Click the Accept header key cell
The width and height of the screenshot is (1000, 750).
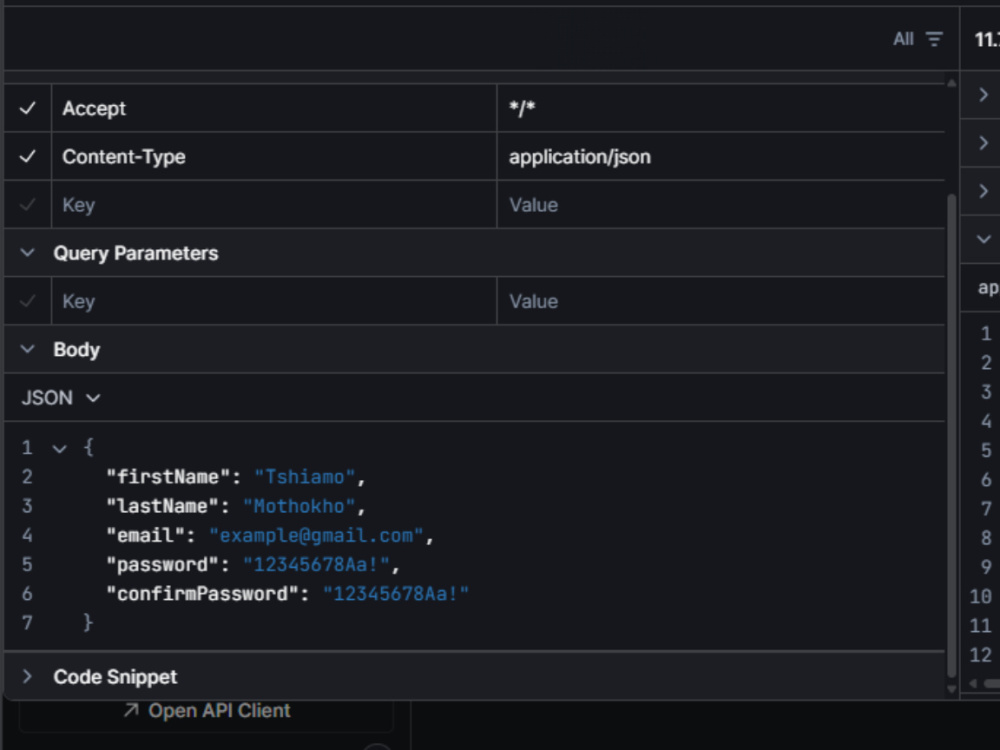[x=274, y=108]
